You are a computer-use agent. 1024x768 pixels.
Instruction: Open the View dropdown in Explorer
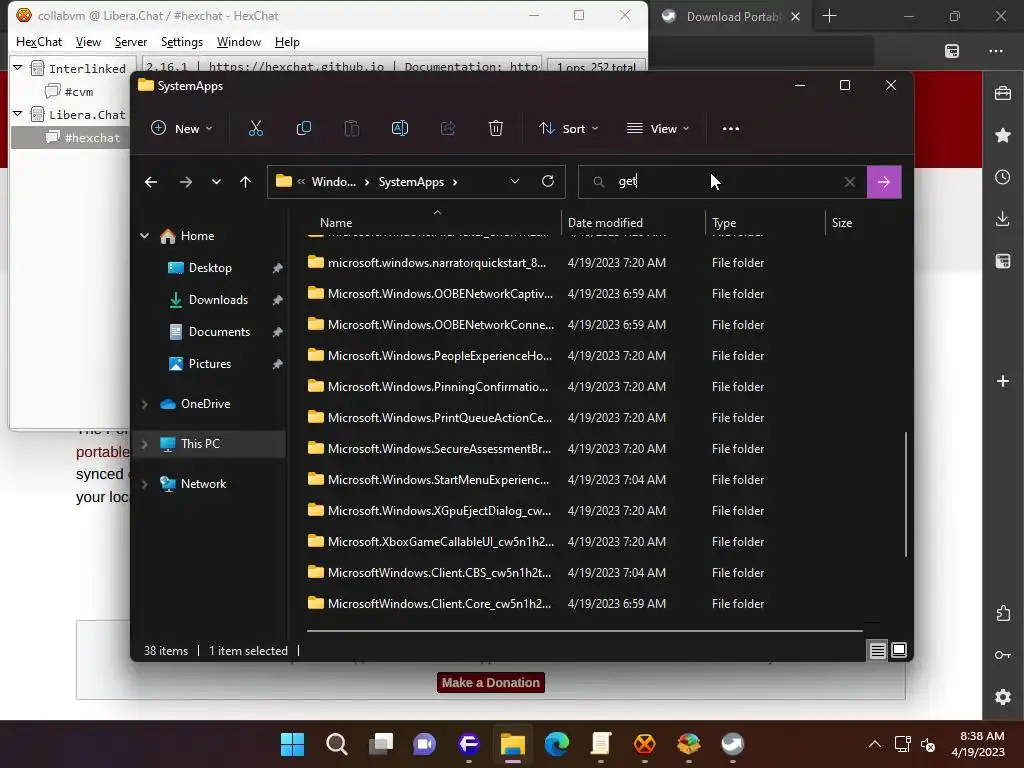[x=658, y=129]
